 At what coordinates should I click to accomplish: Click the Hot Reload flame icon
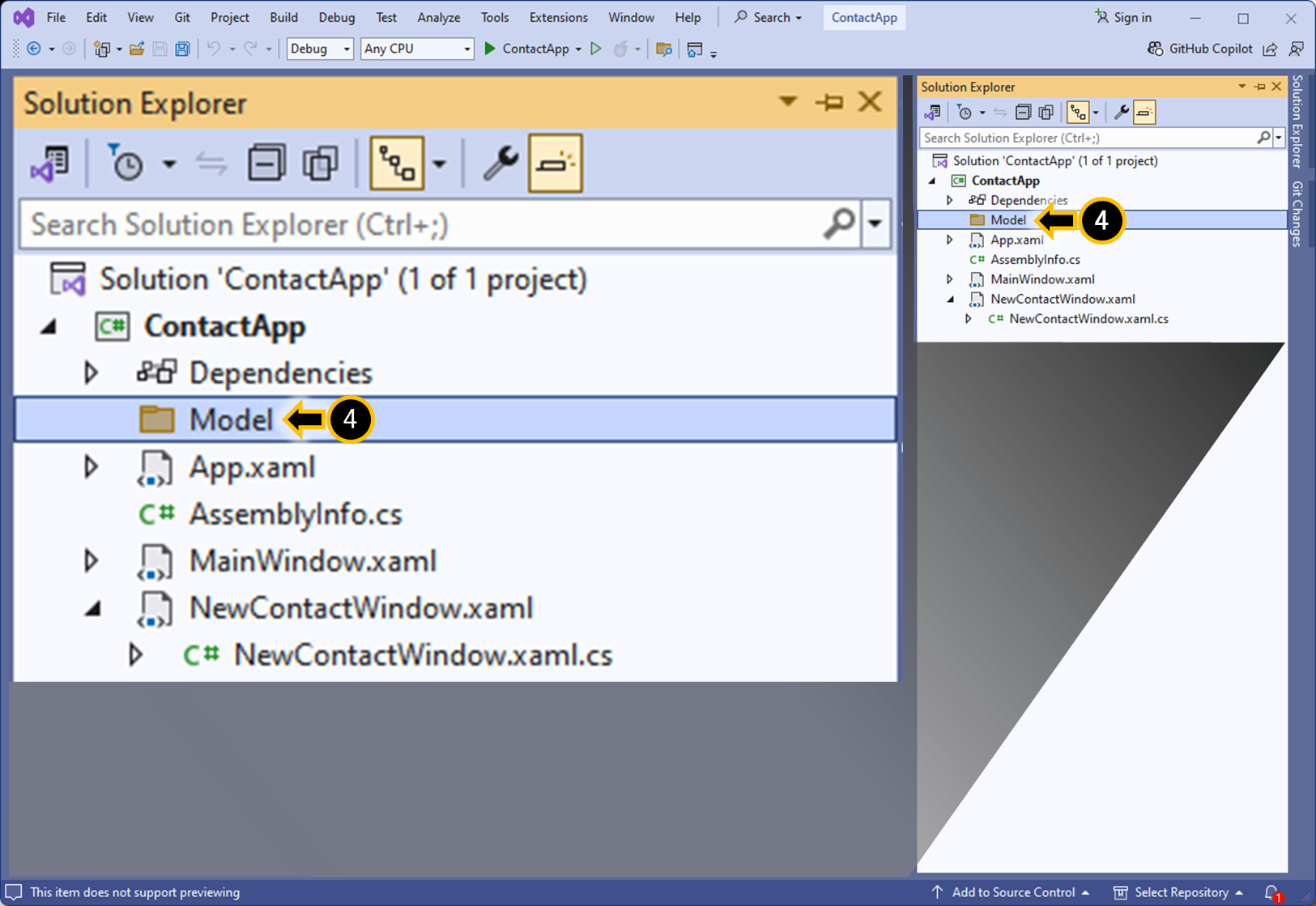(x=621, y=49)
